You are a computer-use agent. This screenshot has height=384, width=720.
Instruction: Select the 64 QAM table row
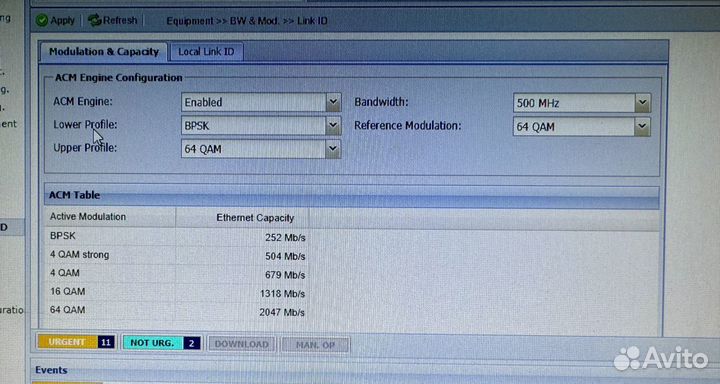pyautogui.click(x=177, y=311)
